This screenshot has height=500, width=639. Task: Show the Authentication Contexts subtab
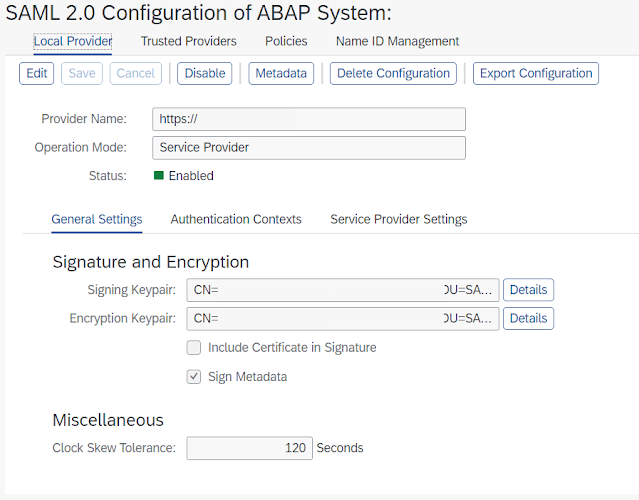[236, 219]
